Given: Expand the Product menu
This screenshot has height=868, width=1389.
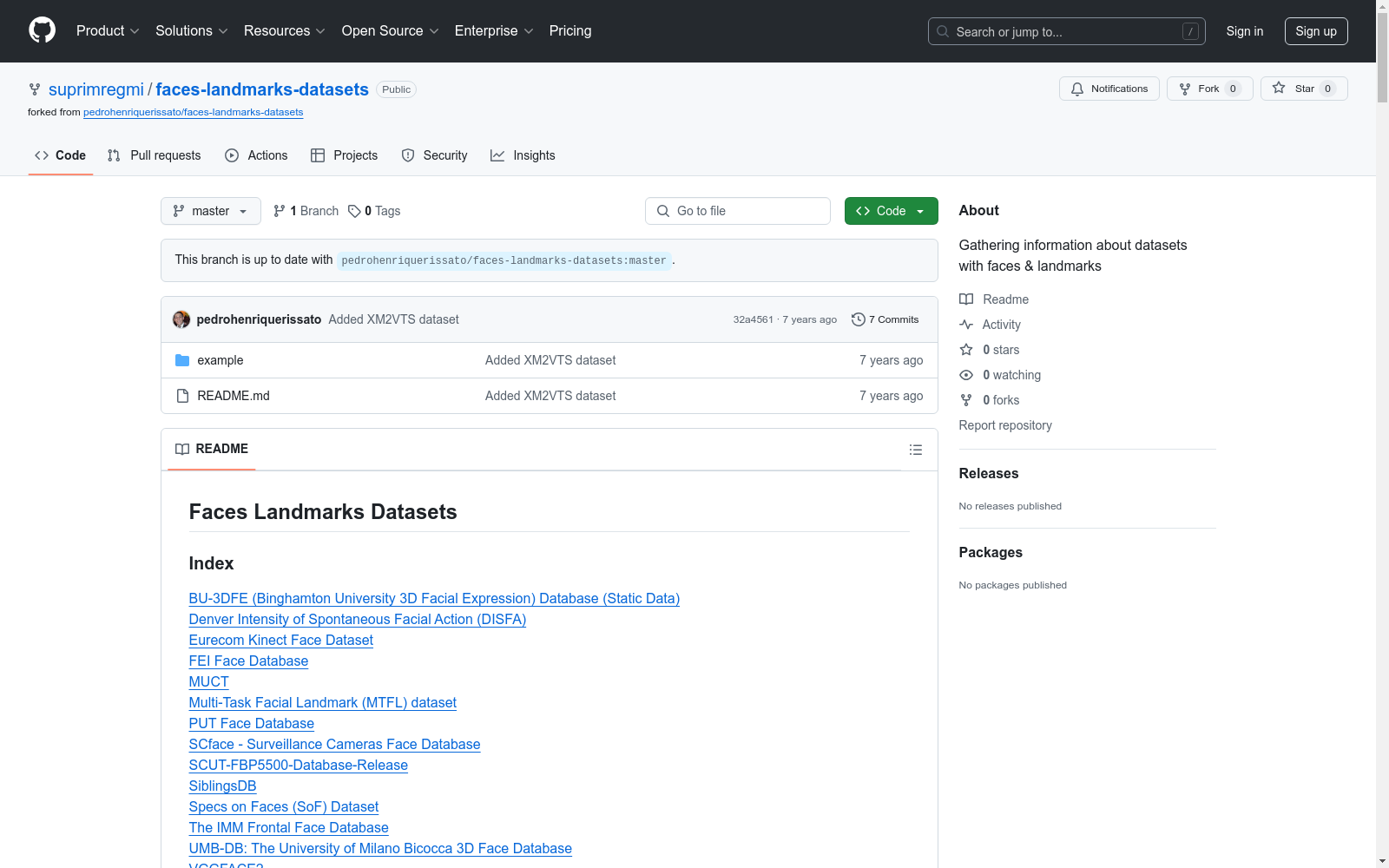Looking at the screenshot, I should tap(108, 31).
